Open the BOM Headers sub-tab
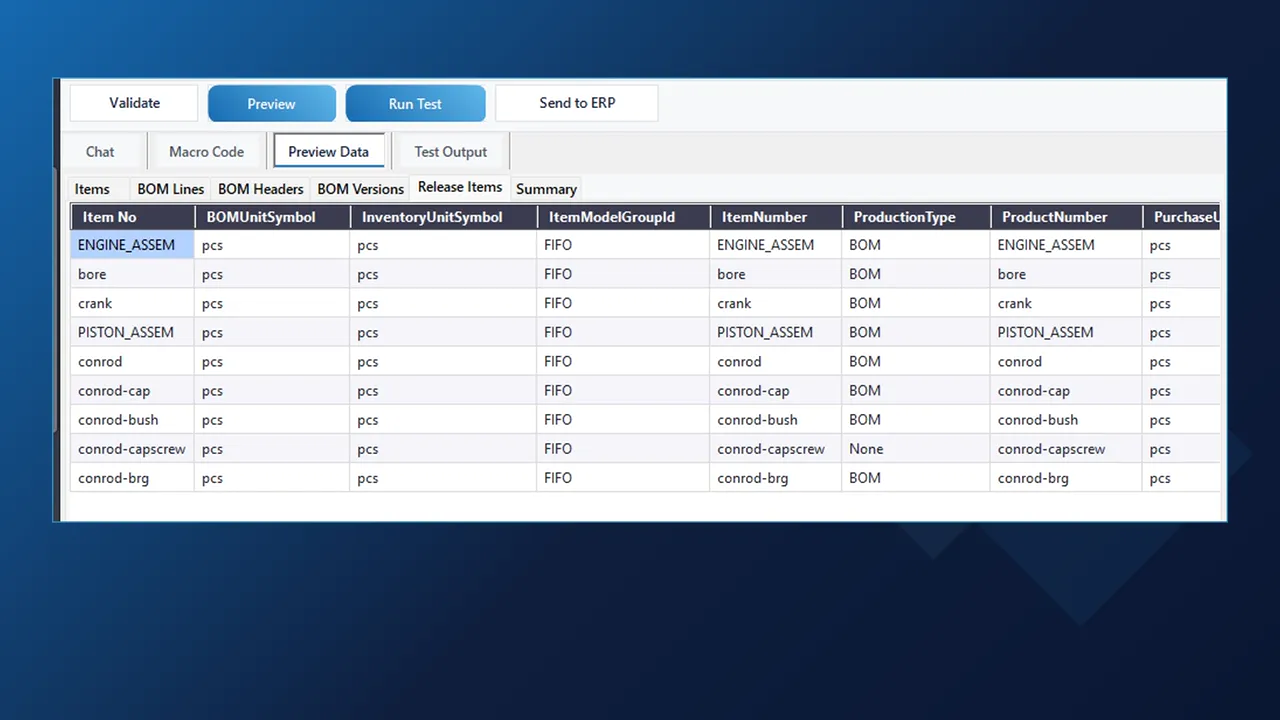The image size is (1280, 720). click(261, 189)
